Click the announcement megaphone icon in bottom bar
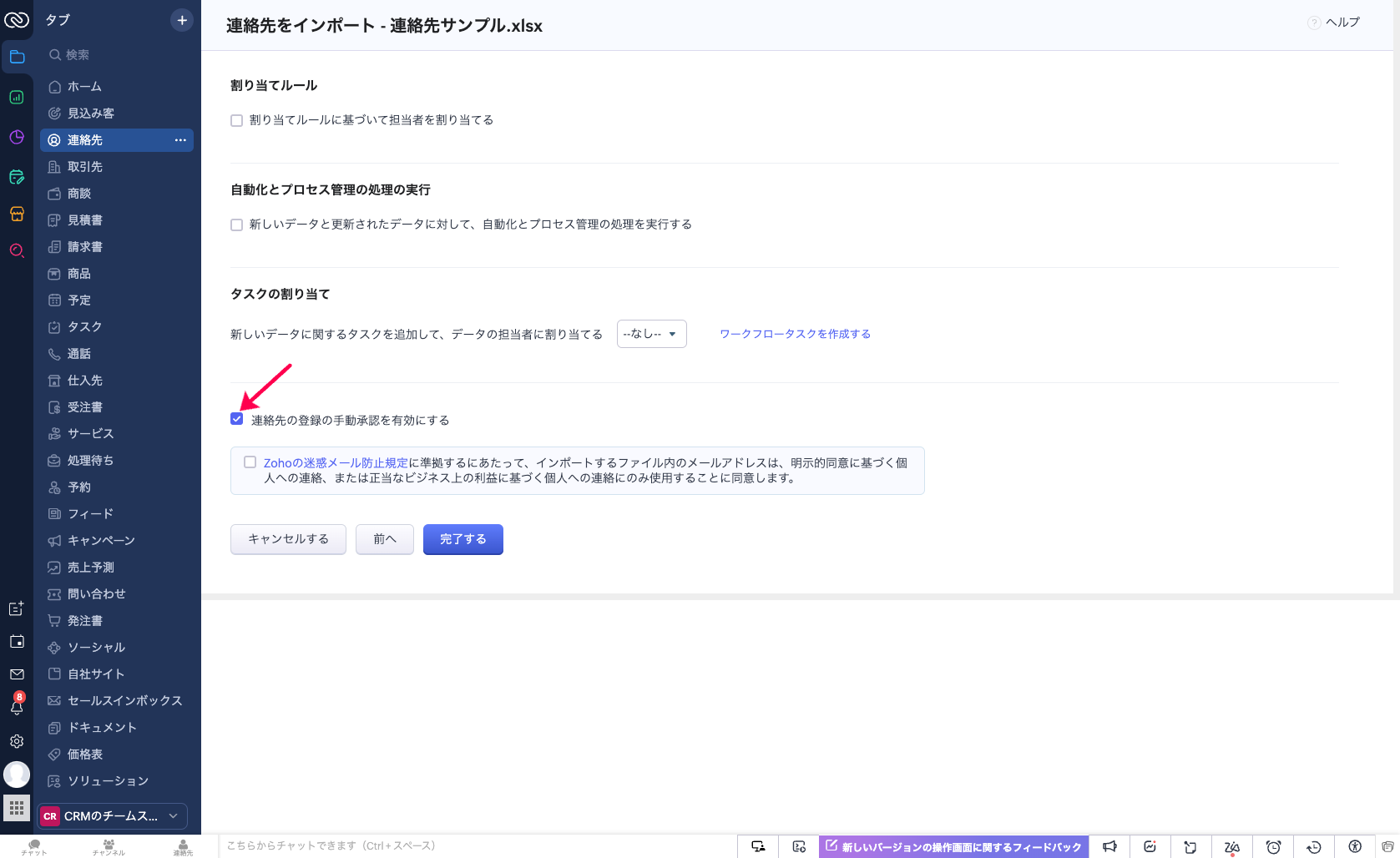This screenshot has height=858, width=1400. coord(1109,847)
